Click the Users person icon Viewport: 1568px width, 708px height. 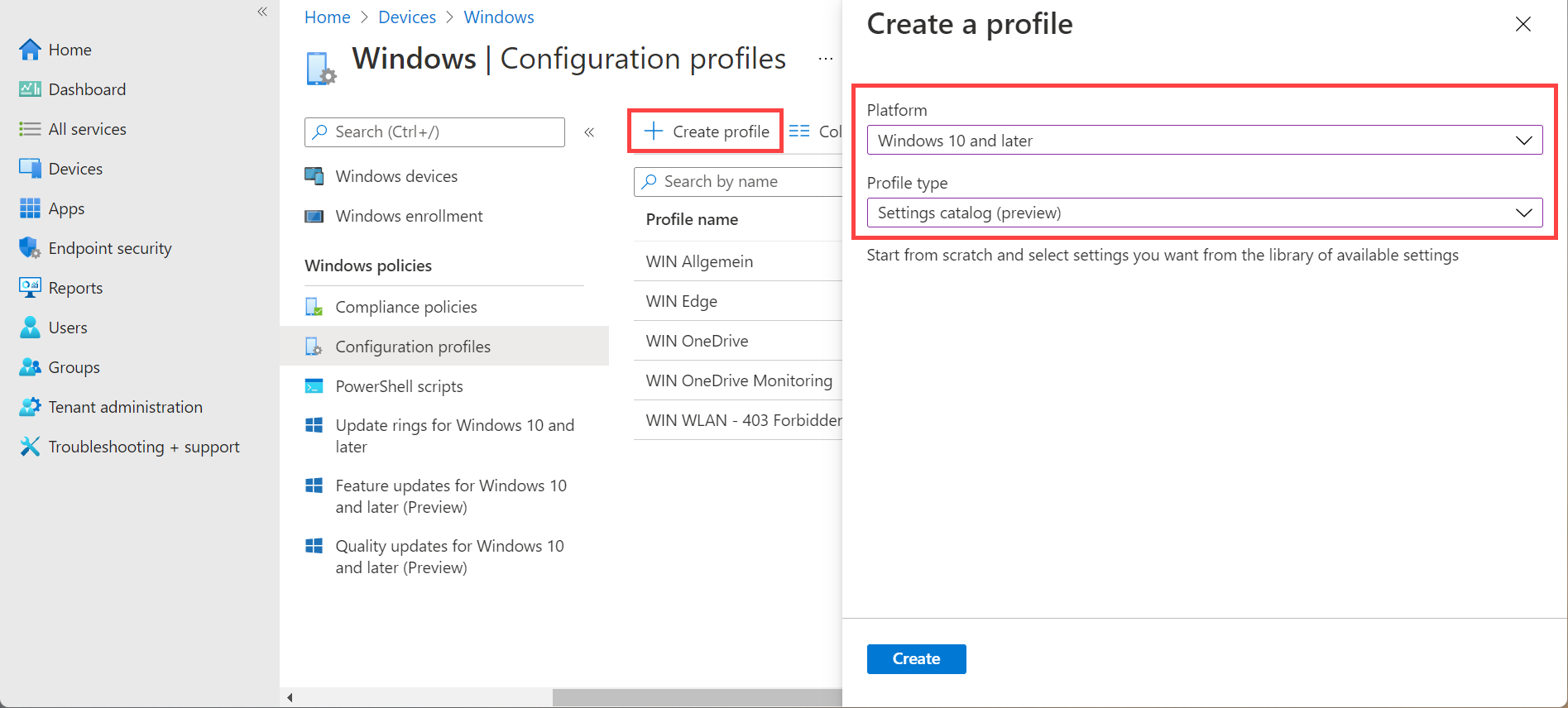[30, 328]
